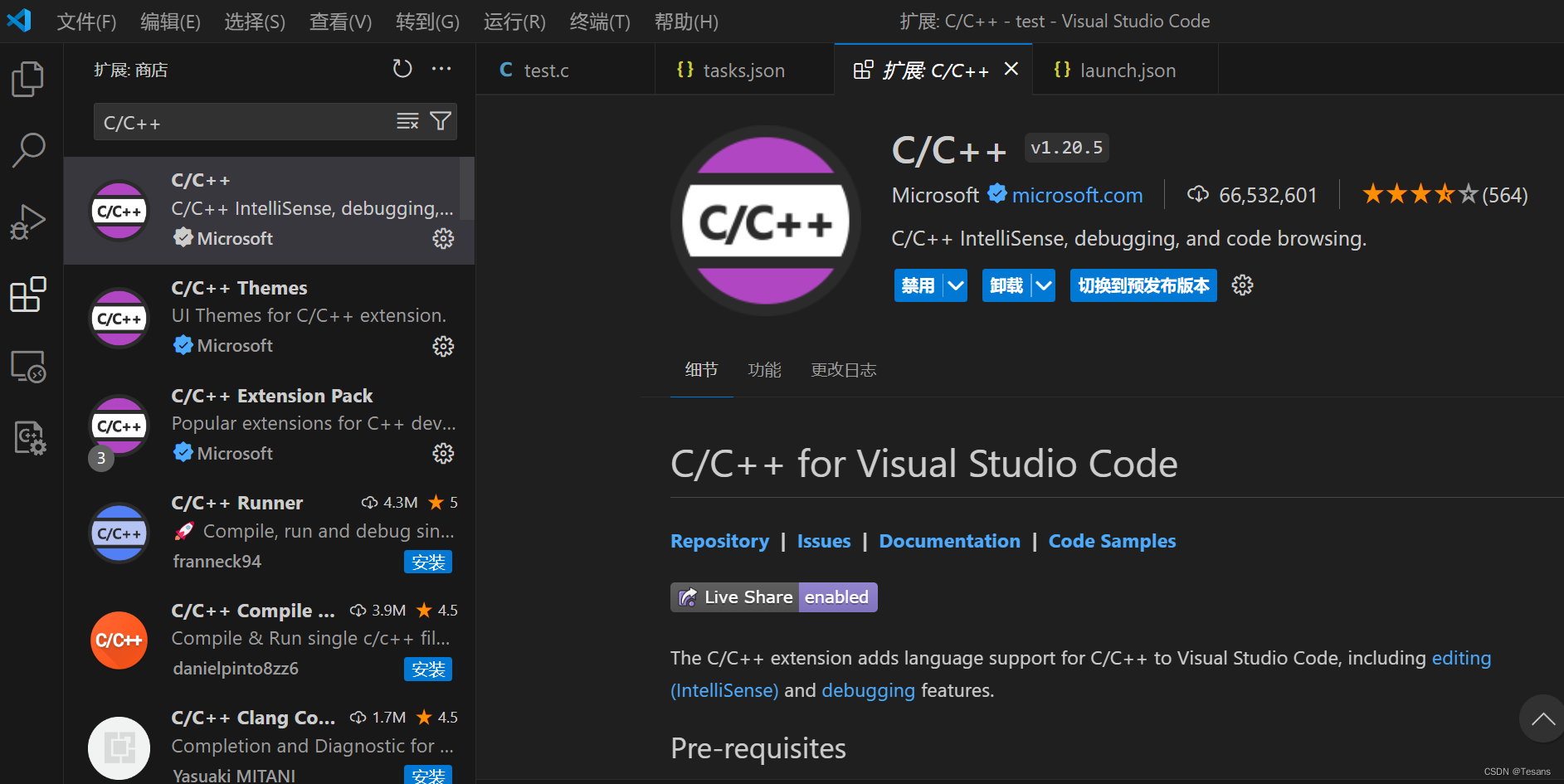Open the 编辑(E) menu
The image size is (1564, 784).
point(170,22)
